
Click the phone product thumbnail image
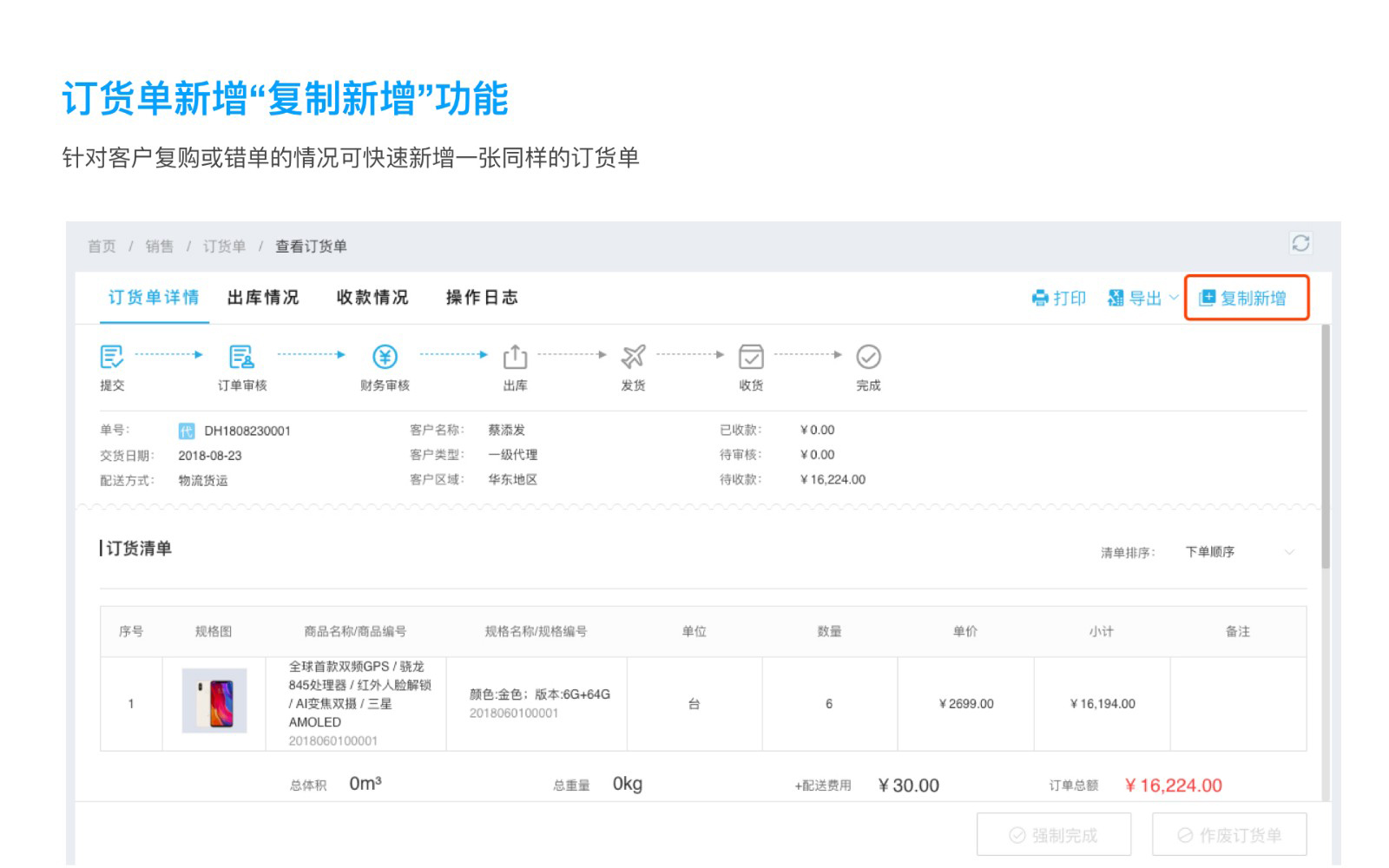214,701
